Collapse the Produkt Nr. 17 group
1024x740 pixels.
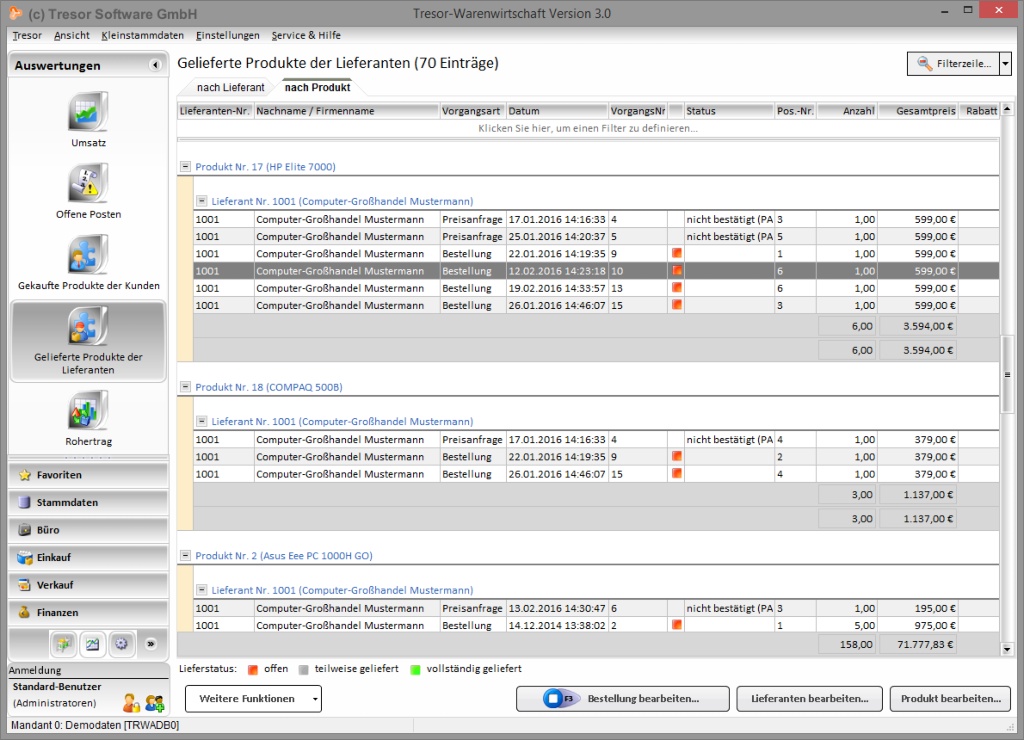pos(185,167)
